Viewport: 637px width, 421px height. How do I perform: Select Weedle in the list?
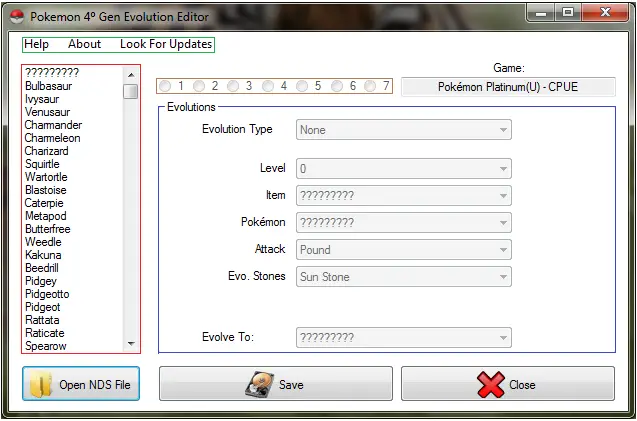[43, 242]
